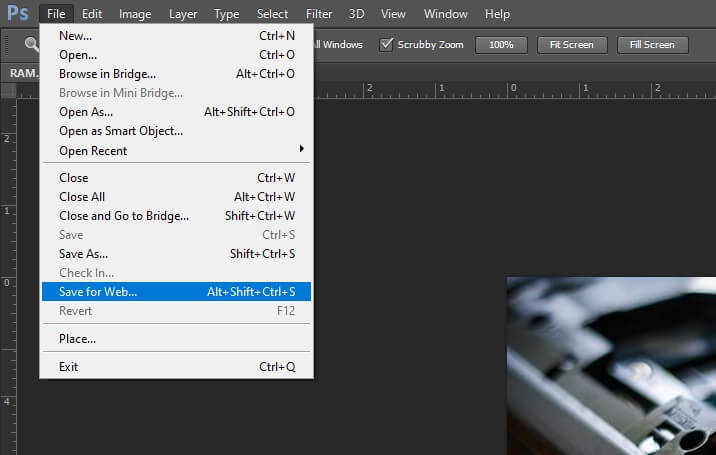The image size is (716, 455).
Task: Expand the Open Recent submenu arrow
Action: 301,148
